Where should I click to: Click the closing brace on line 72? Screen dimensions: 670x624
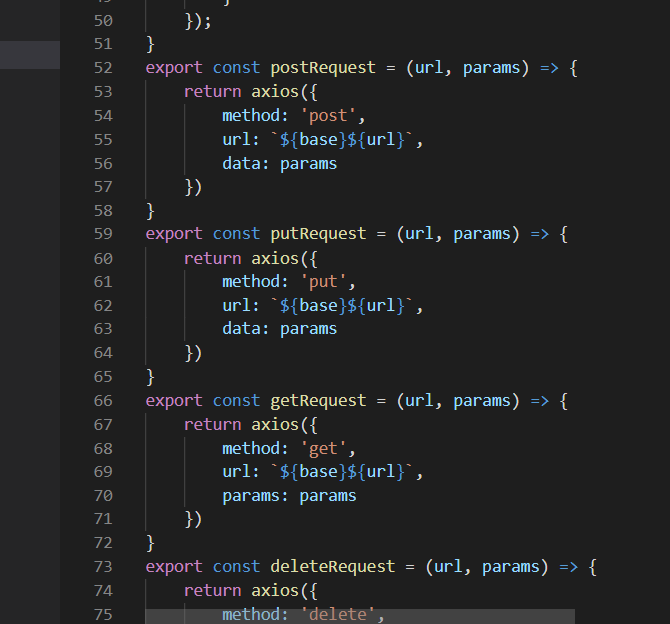[x=150, y=543]
